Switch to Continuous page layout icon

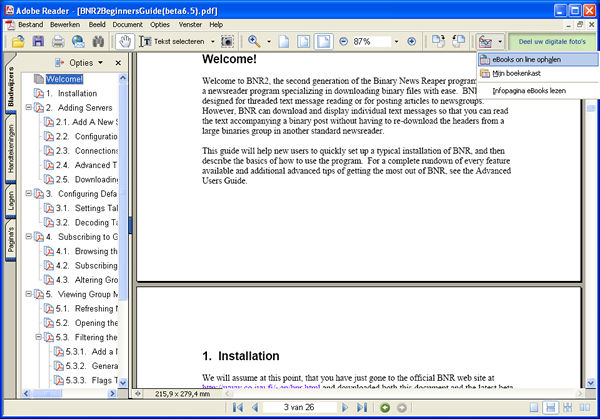[x=551, y=408]
